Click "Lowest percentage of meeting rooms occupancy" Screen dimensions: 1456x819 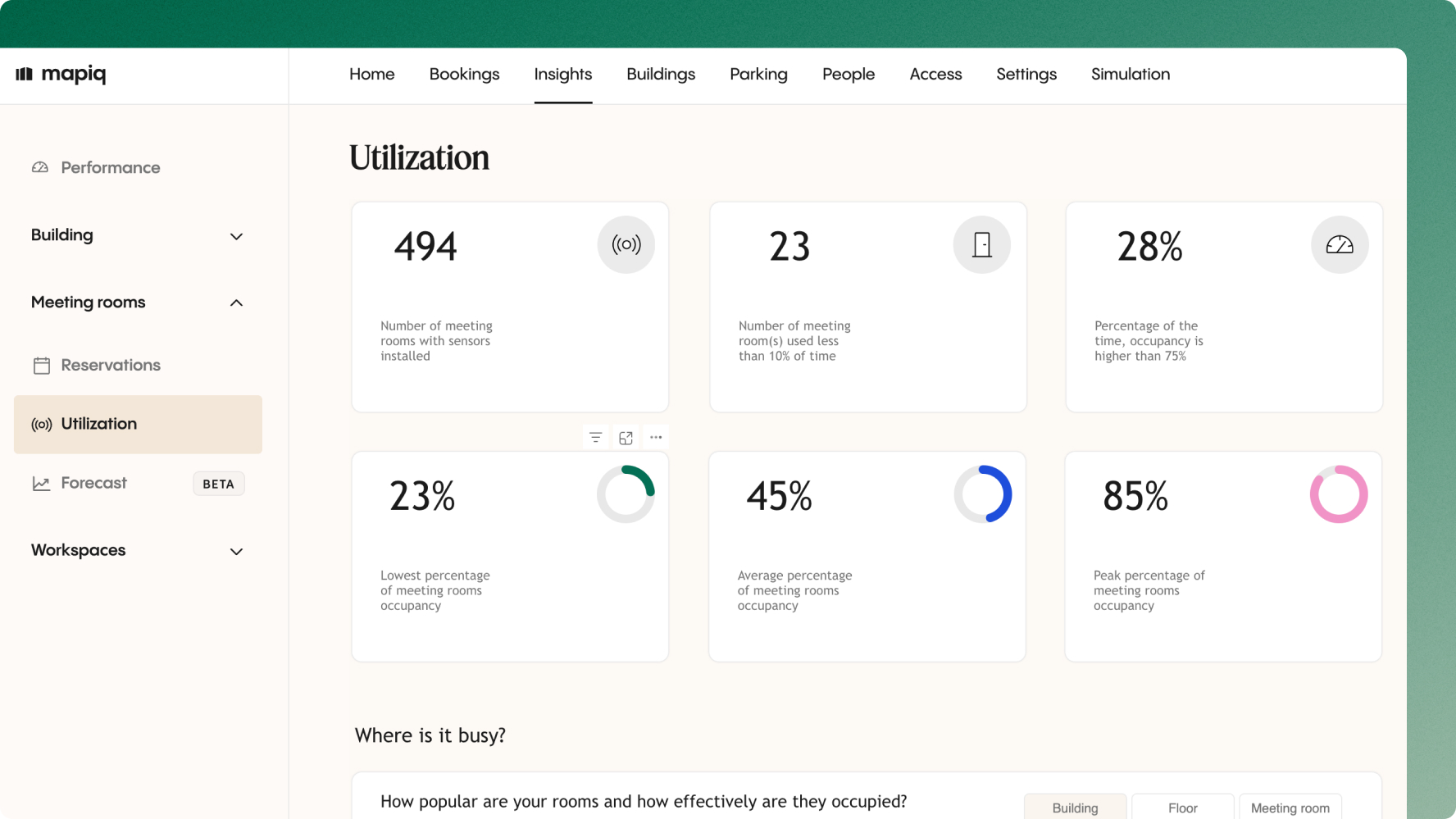coord(435,590)
